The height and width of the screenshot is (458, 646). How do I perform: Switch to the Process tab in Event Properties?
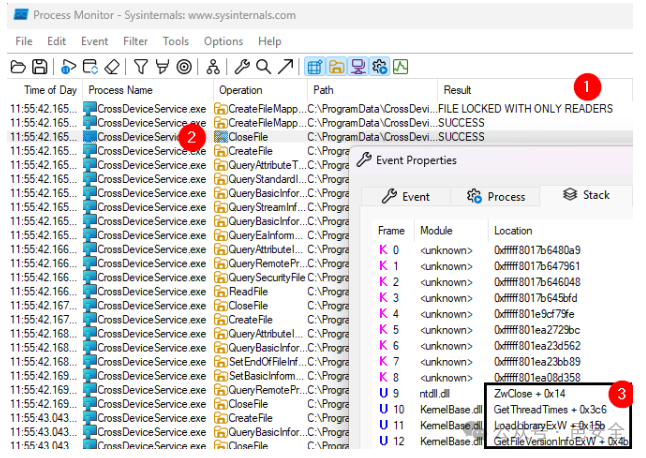tap(496, 196)
